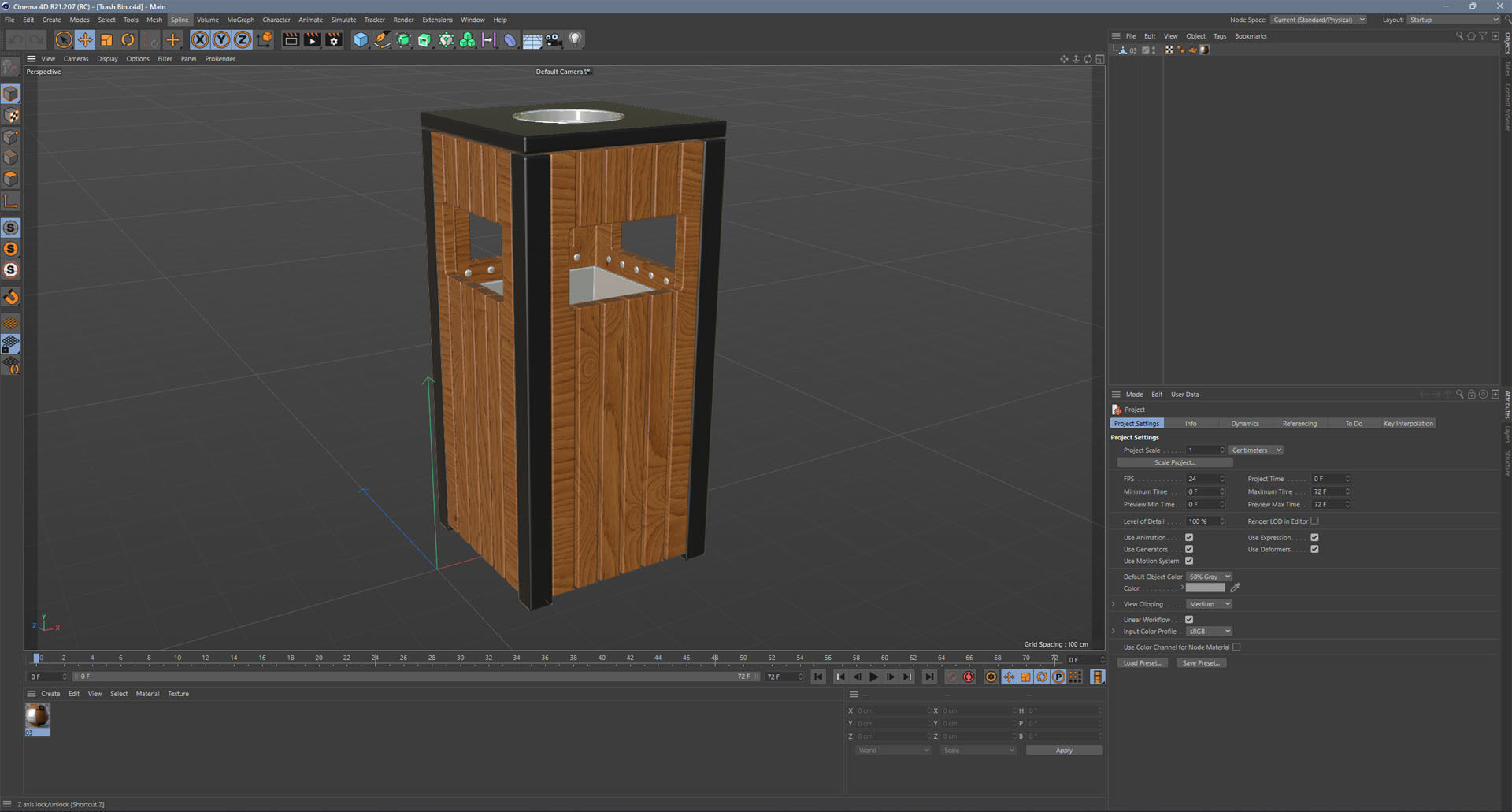Open Object Manager Tags menu

[1220, 36]
